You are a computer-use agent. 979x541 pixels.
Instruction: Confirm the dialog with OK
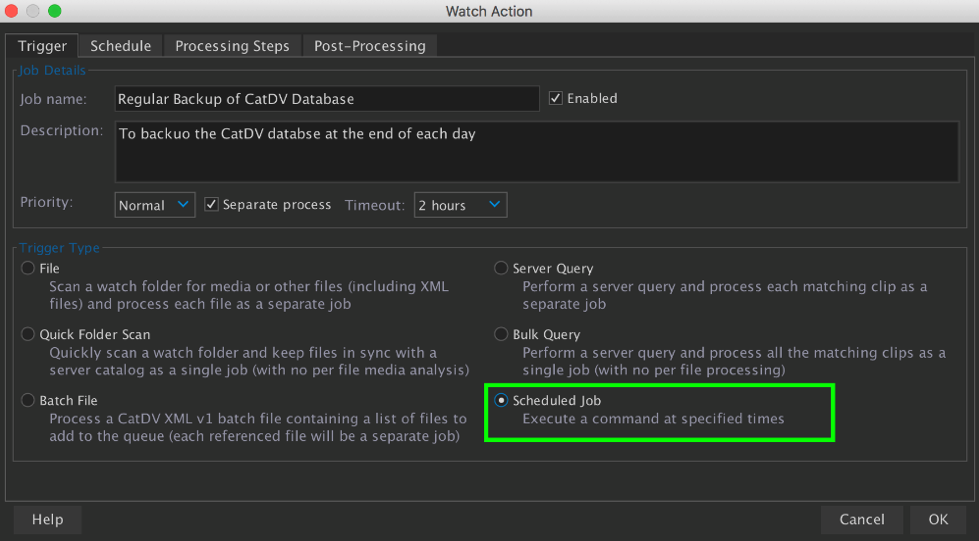click(937, 519)
